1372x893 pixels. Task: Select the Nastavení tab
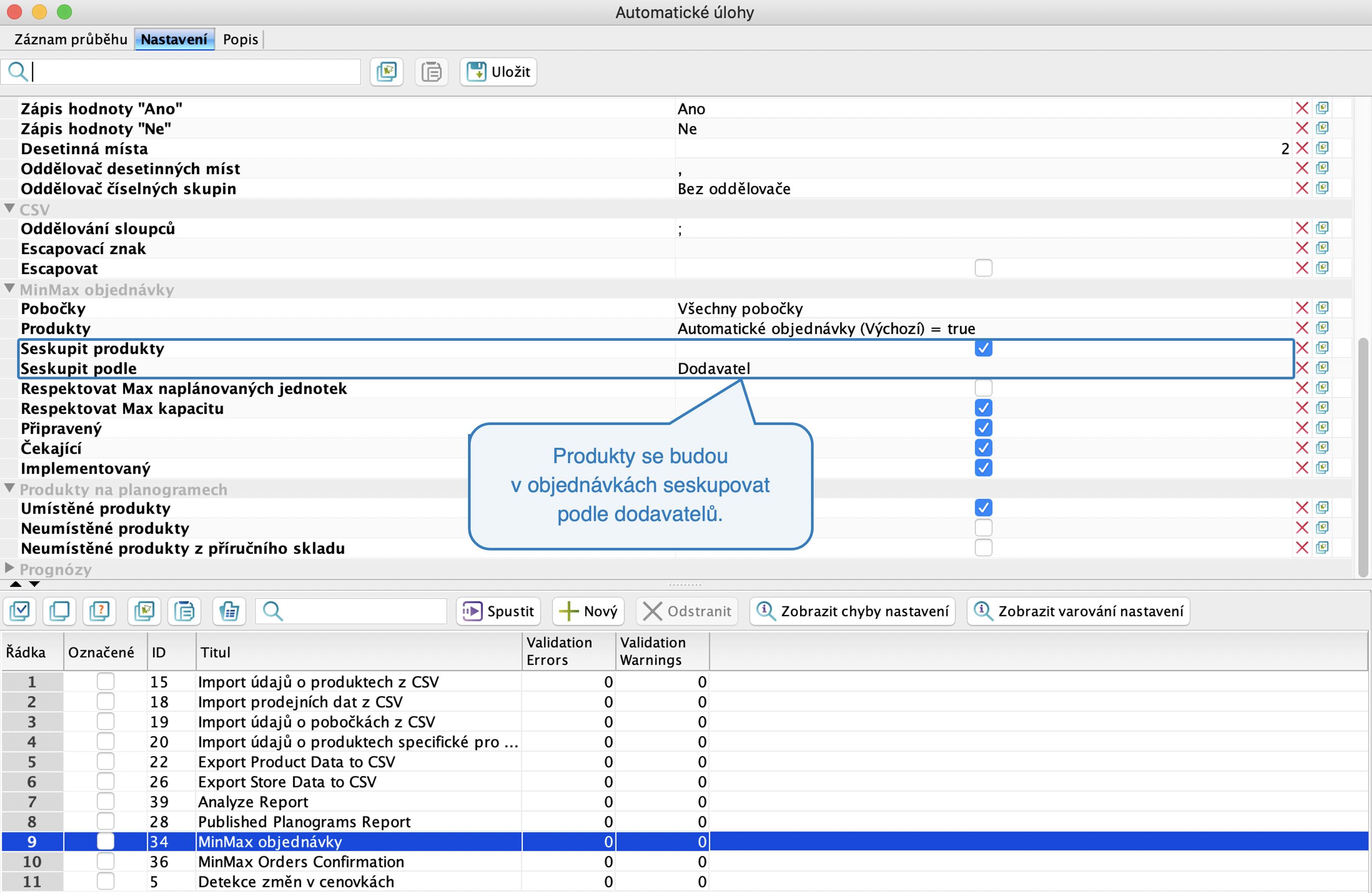(x=174, y=39)
